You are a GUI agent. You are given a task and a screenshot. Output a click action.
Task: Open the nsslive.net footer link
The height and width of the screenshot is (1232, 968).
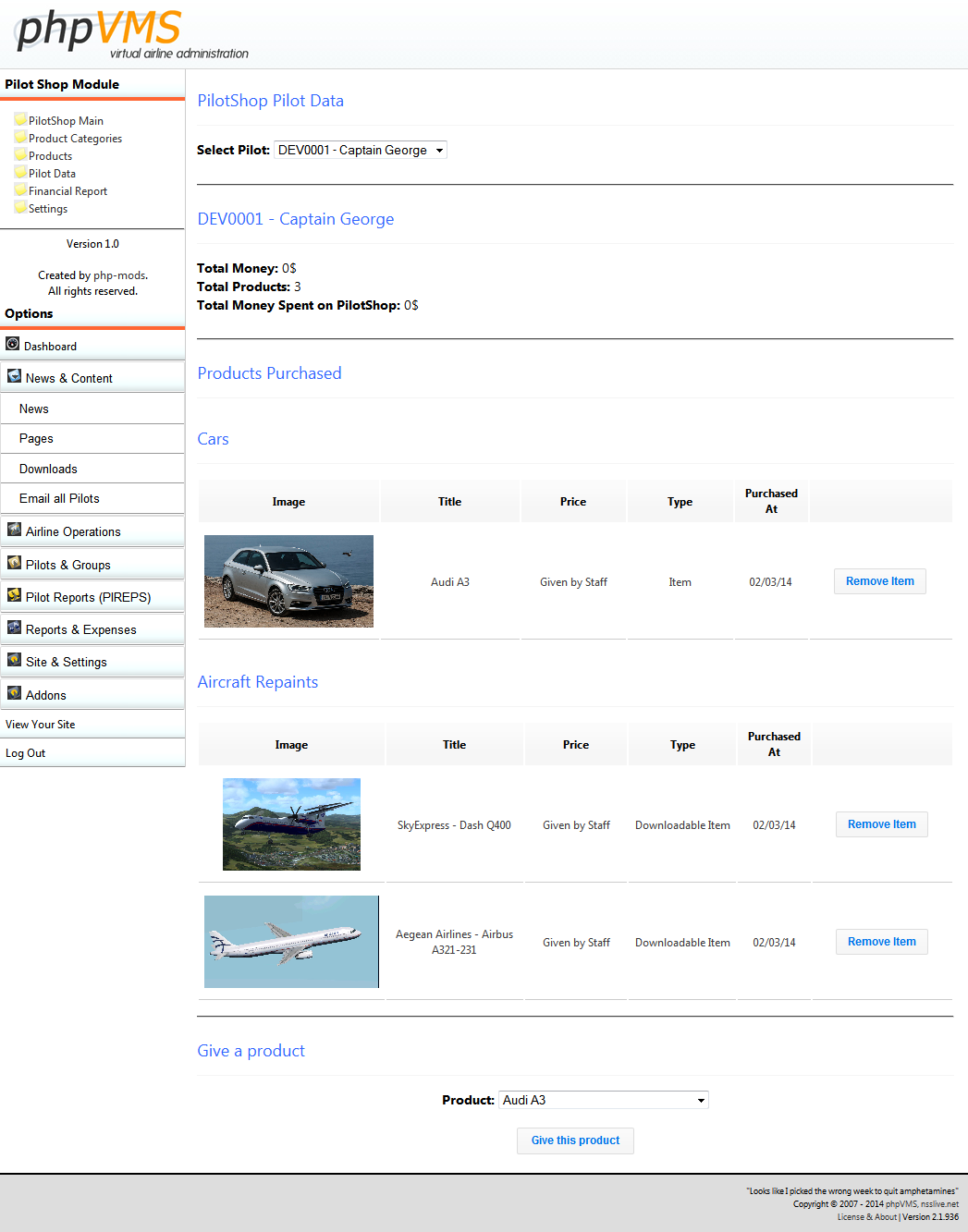tap(939, 1204)
